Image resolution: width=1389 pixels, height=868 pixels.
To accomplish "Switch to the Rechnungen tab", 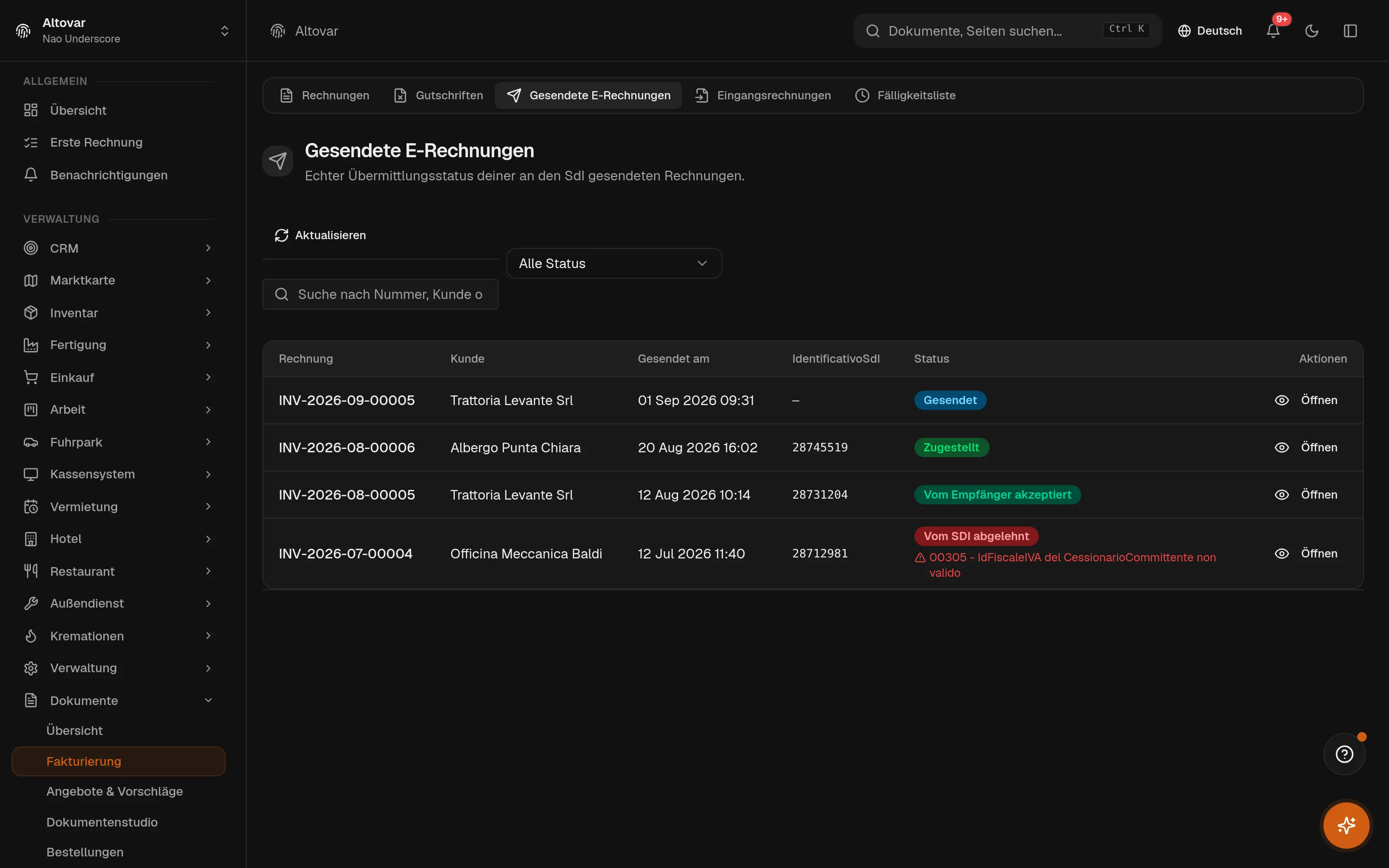I will (x=324, y=95).
